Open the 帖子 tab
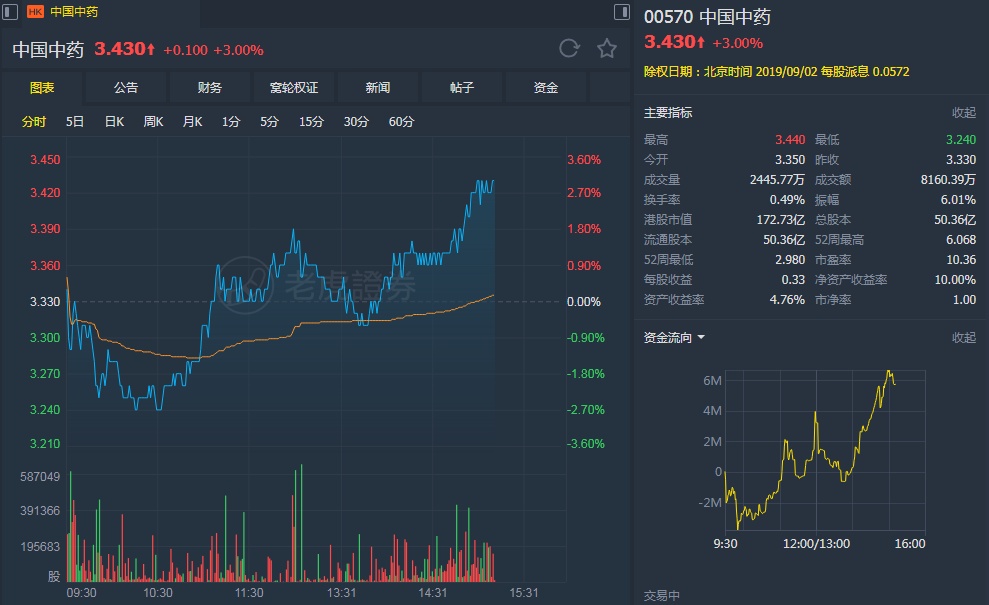Screen dimensions: 989x605 tap(462, 88)
